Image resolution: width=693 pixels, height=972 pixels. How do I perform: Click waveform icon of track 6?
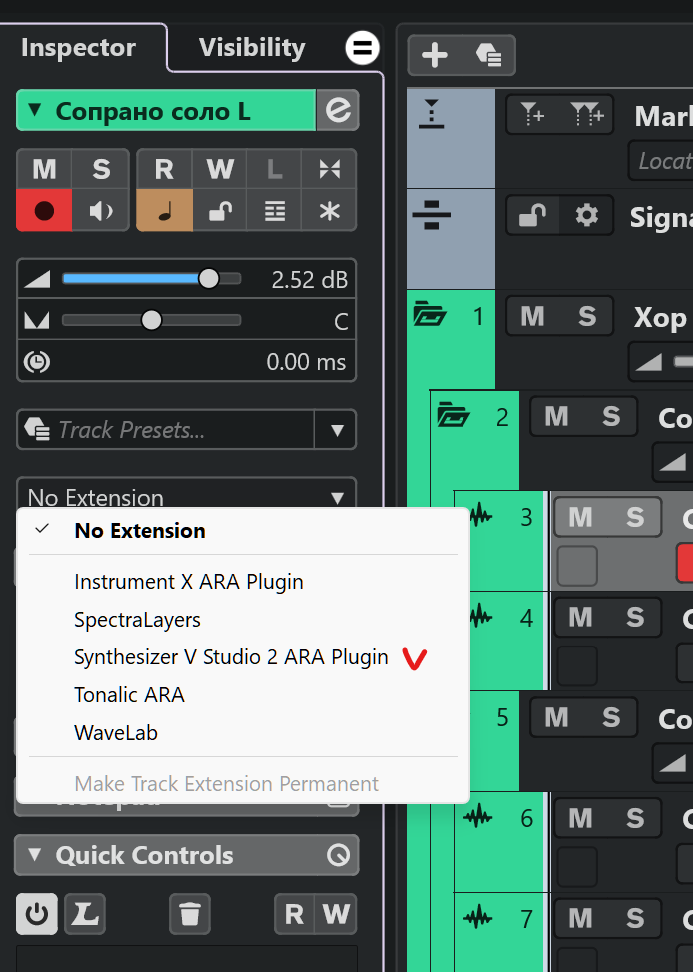pyautogui.click(x=478, y=816)
